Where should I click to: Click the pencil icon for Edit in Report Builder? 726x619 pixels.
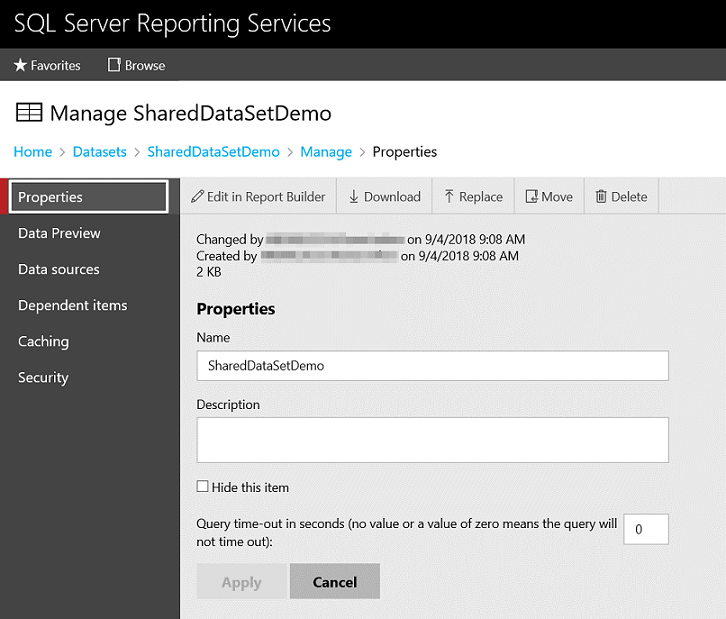point(197,197)
